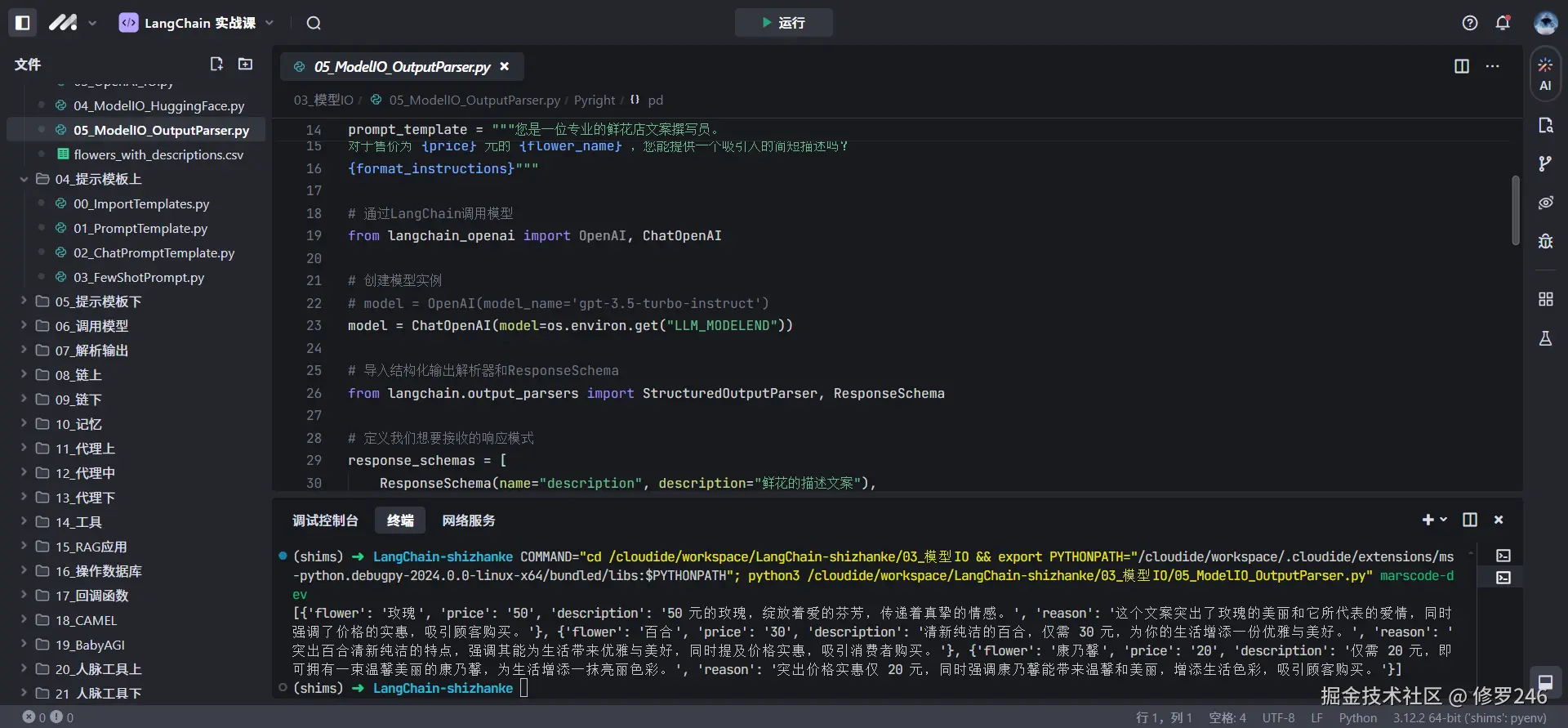Split the editor view

coord(1462,66)
